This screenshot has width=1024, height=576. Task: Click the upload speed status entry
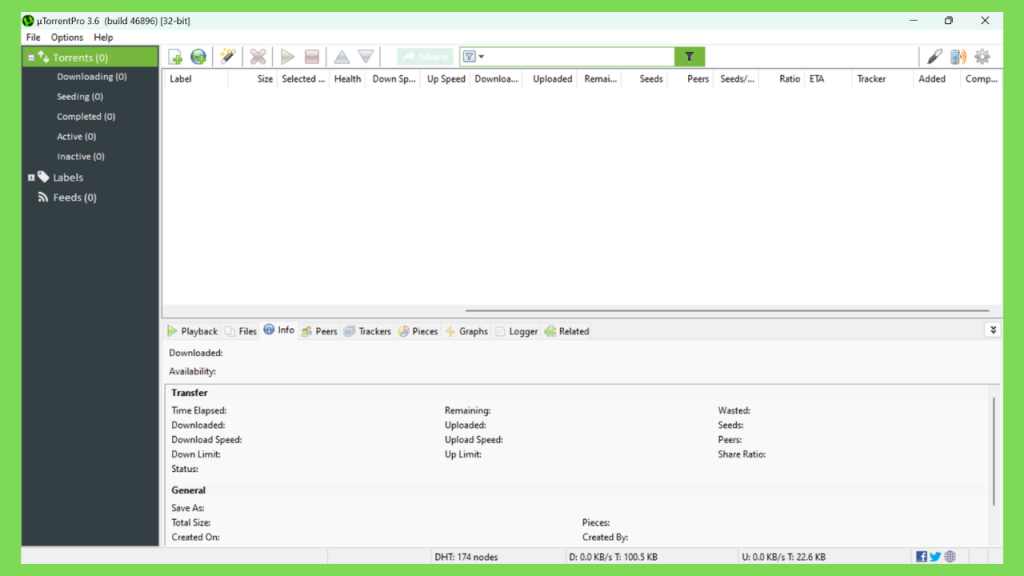[784, 557]
